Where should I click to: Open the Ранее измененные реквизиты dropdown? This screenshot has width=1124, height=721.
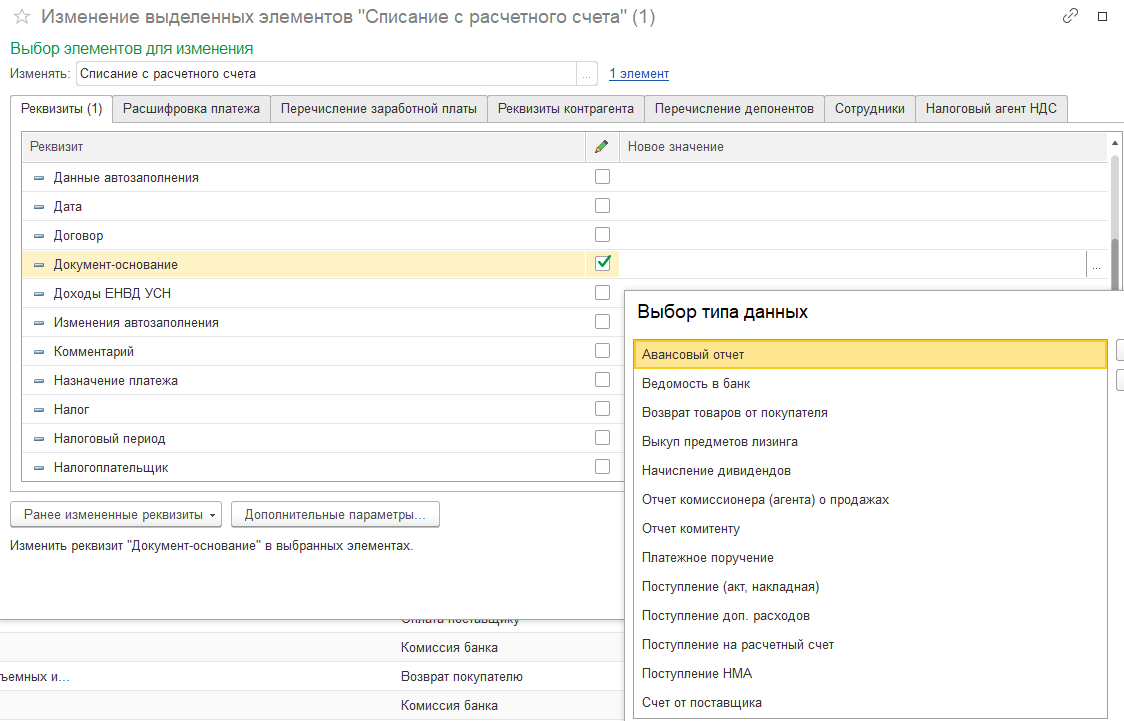click(116, 515)
